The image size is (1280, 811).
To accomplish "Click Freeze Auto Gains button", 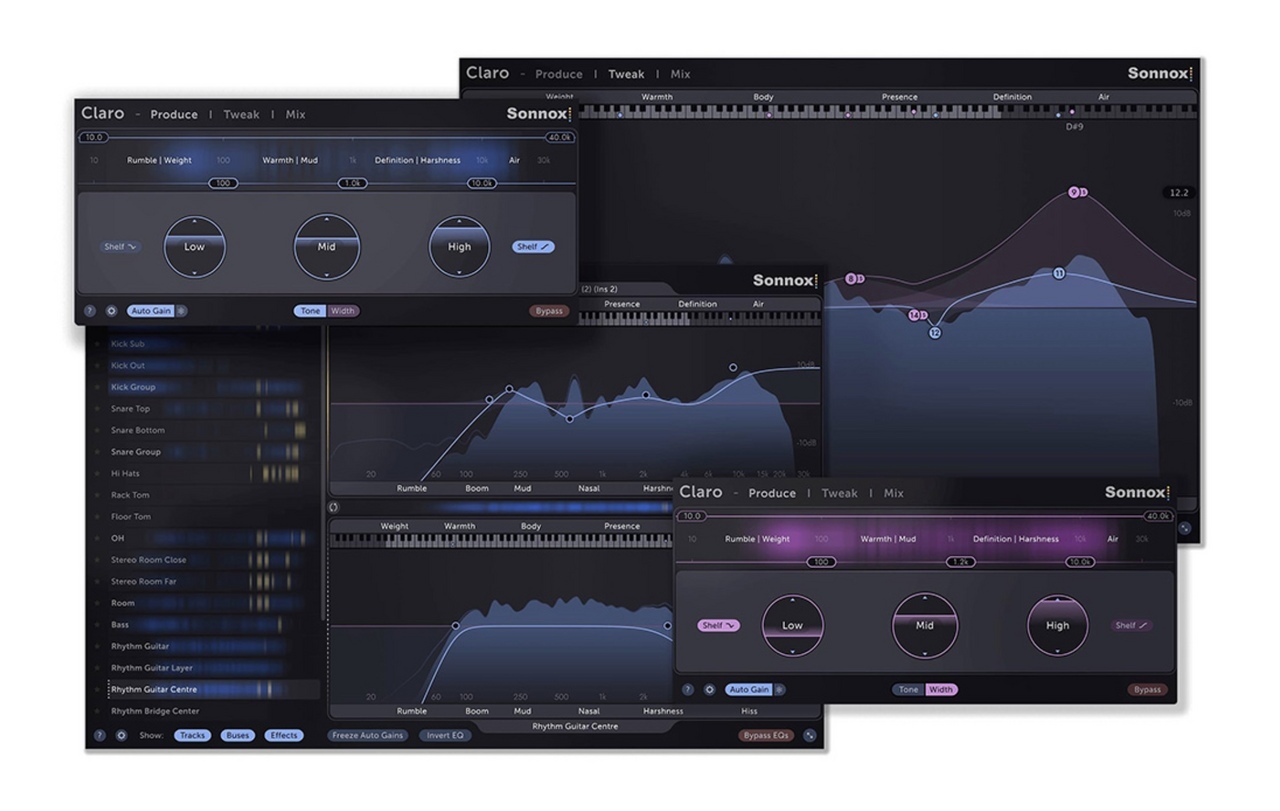I will 368,736.
